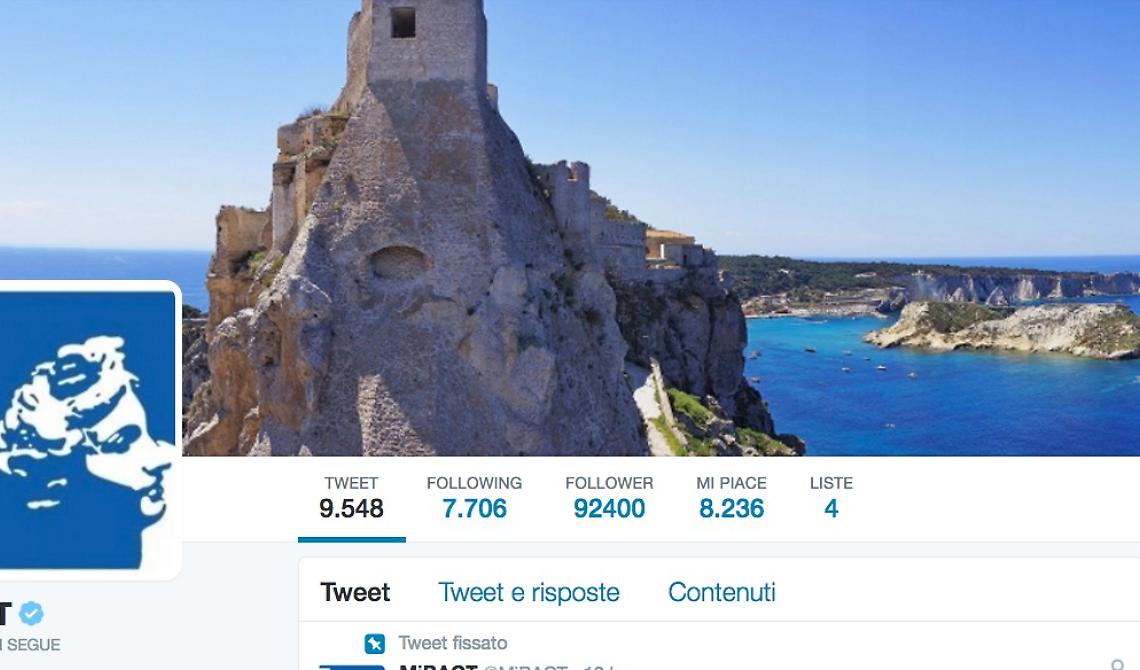The image size is (1140, 670).
Task: Switch to Tweet e risposte tab
Action: tap(529, 592)
